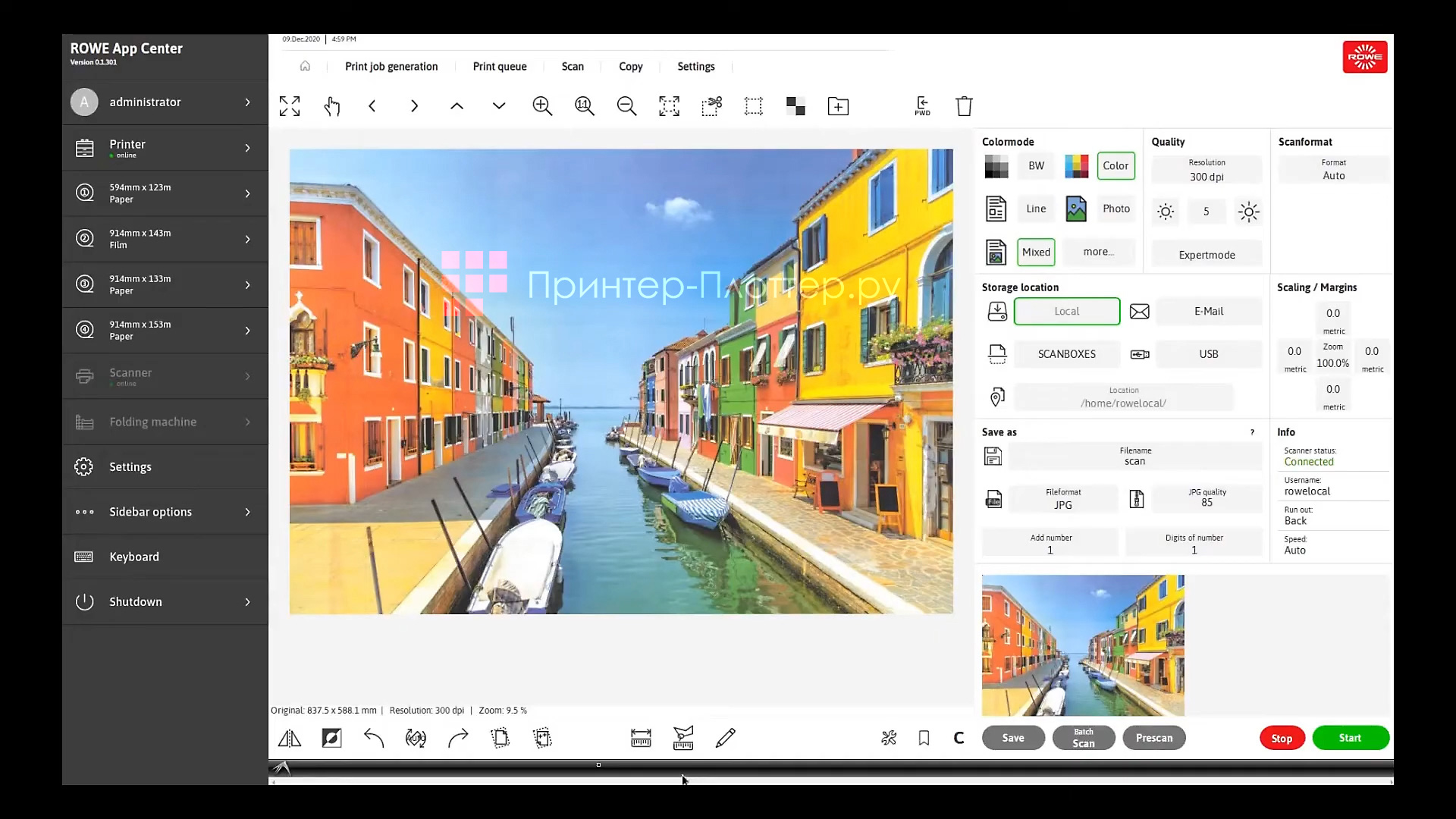Expand the Sidebar options entry

(165, 511)
